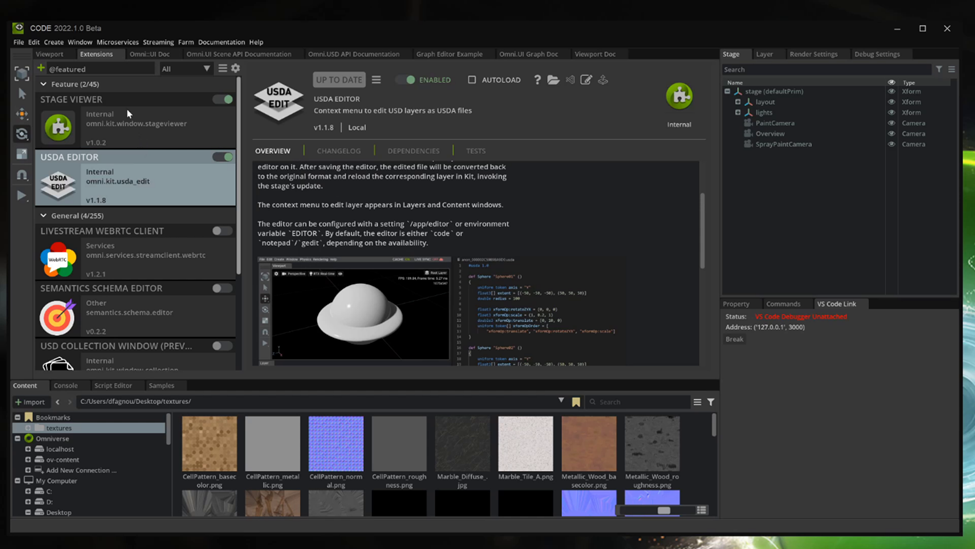Check the Autoload checkbox

pyautogui.click(x=472, y=80)
